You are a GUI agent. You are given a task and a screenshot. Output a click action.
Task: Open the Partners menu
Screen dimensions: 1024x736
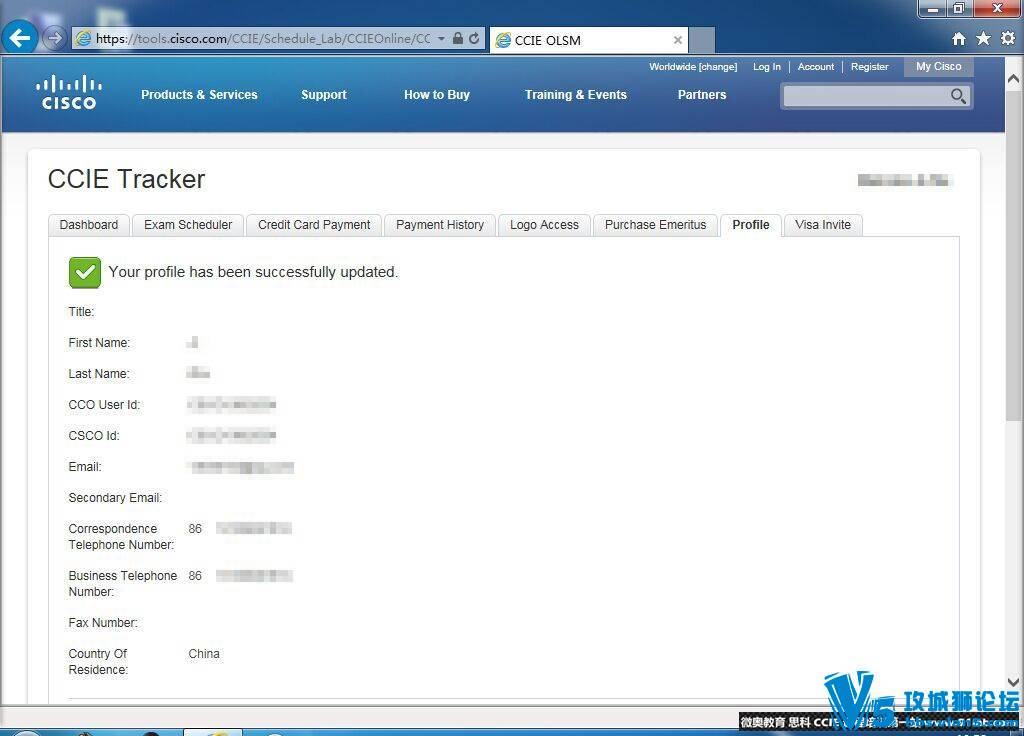[x=702, y=95]
